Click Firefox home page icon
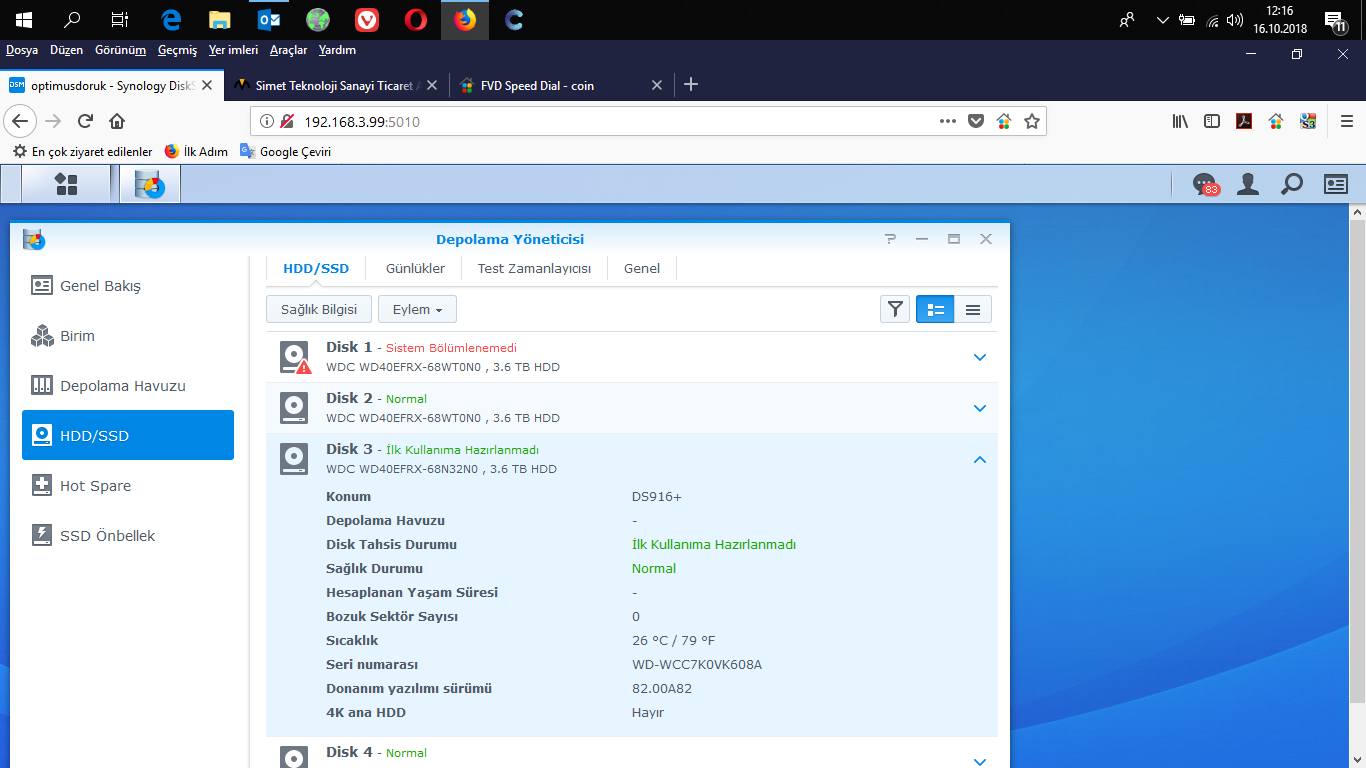The width and height of the screenshot is (1366, 768). click(117, 121)
